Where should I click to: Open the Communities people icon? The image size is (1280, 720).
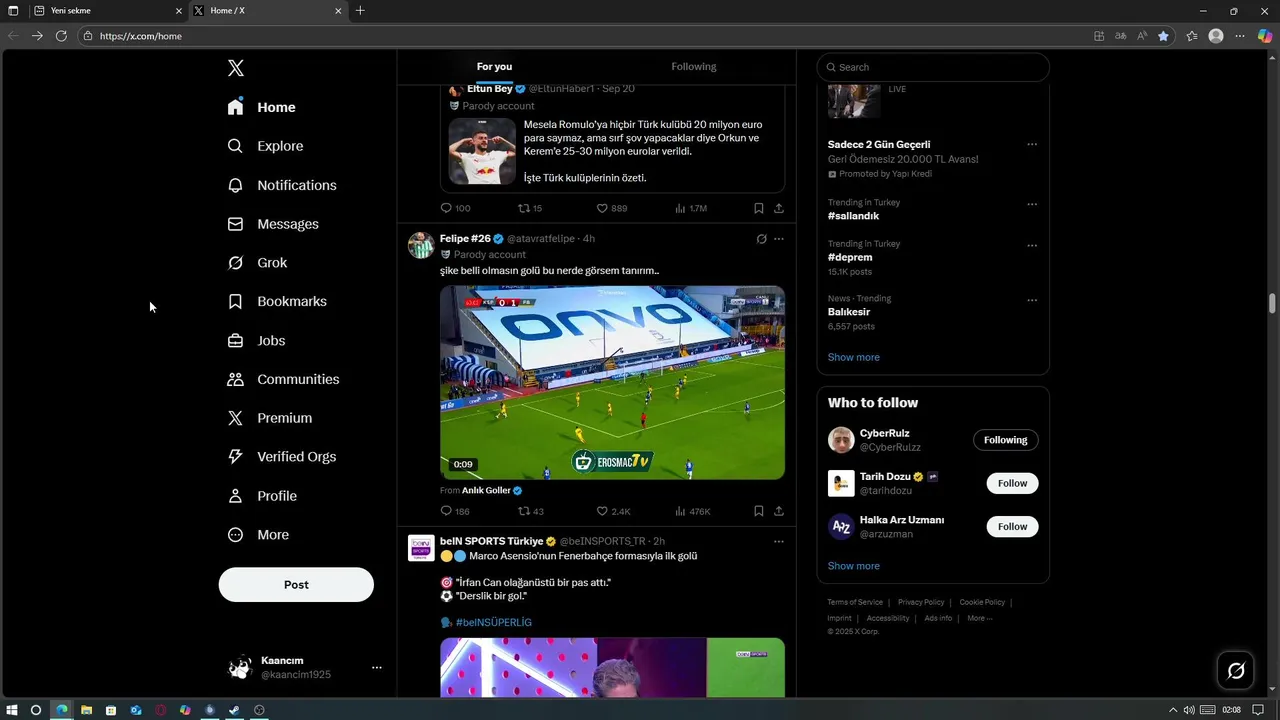tap(235, 379)
